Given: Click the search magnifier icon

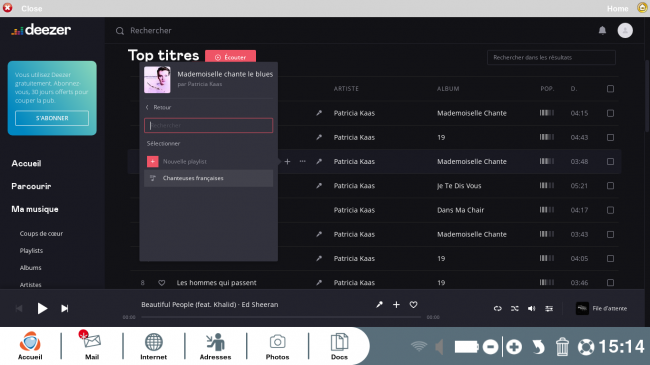Looking at the screenshot, I should (x=120, y=31).
